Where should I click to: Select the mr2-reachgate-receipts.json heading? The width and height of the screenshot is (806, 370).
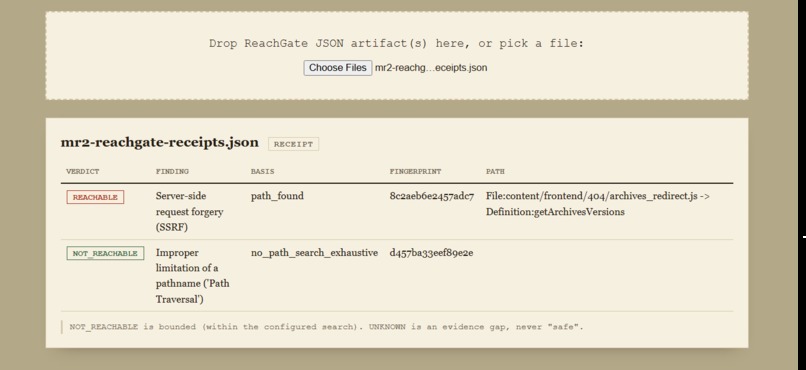point(159,142)
